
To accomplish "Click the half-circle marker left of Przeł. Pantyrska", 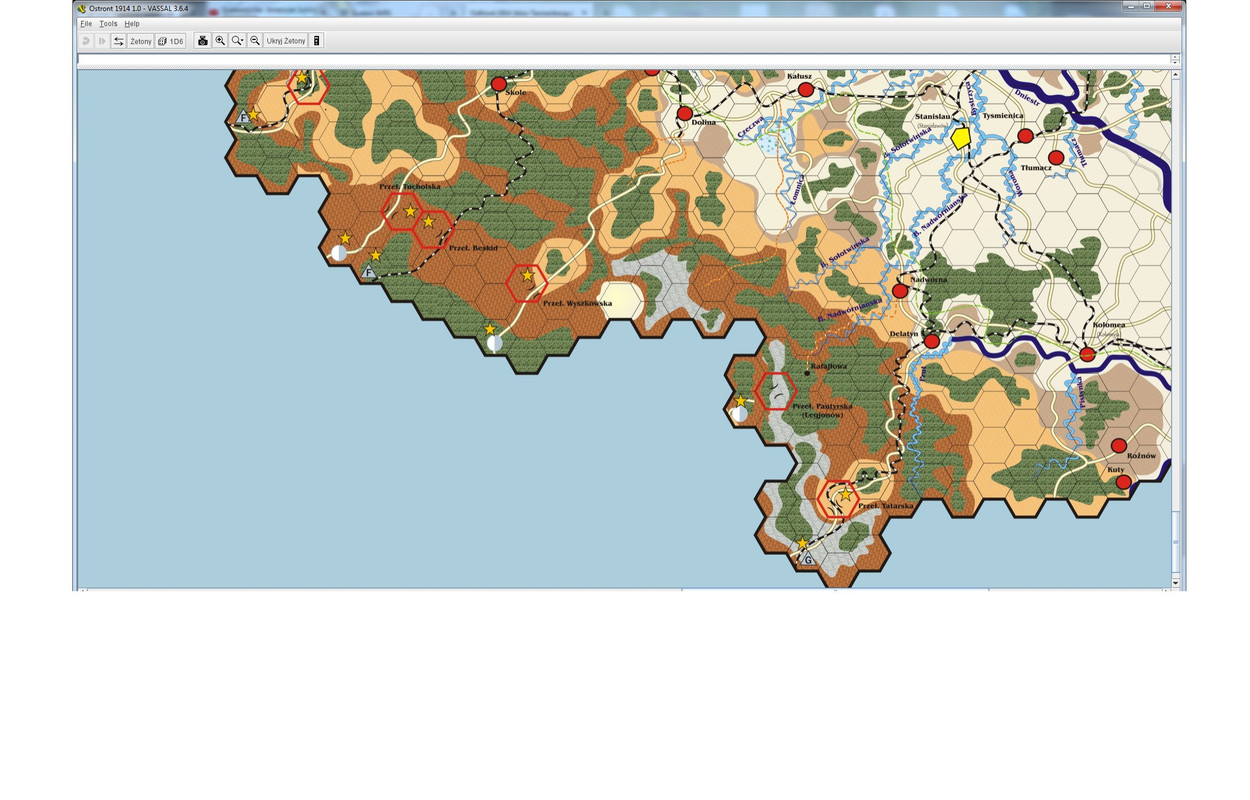I will click(740, 413).
